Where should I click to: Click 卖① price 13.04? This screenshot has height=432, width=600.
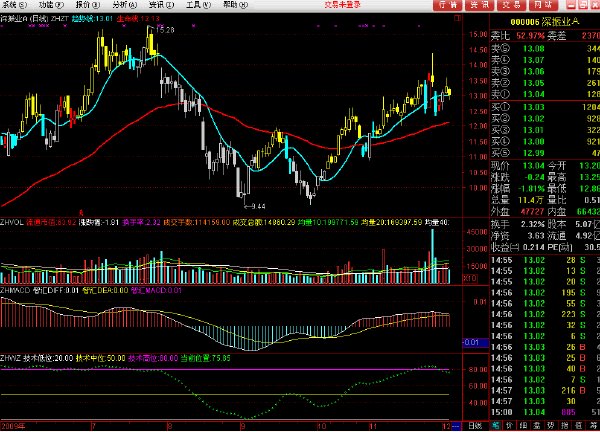point(533,94)
